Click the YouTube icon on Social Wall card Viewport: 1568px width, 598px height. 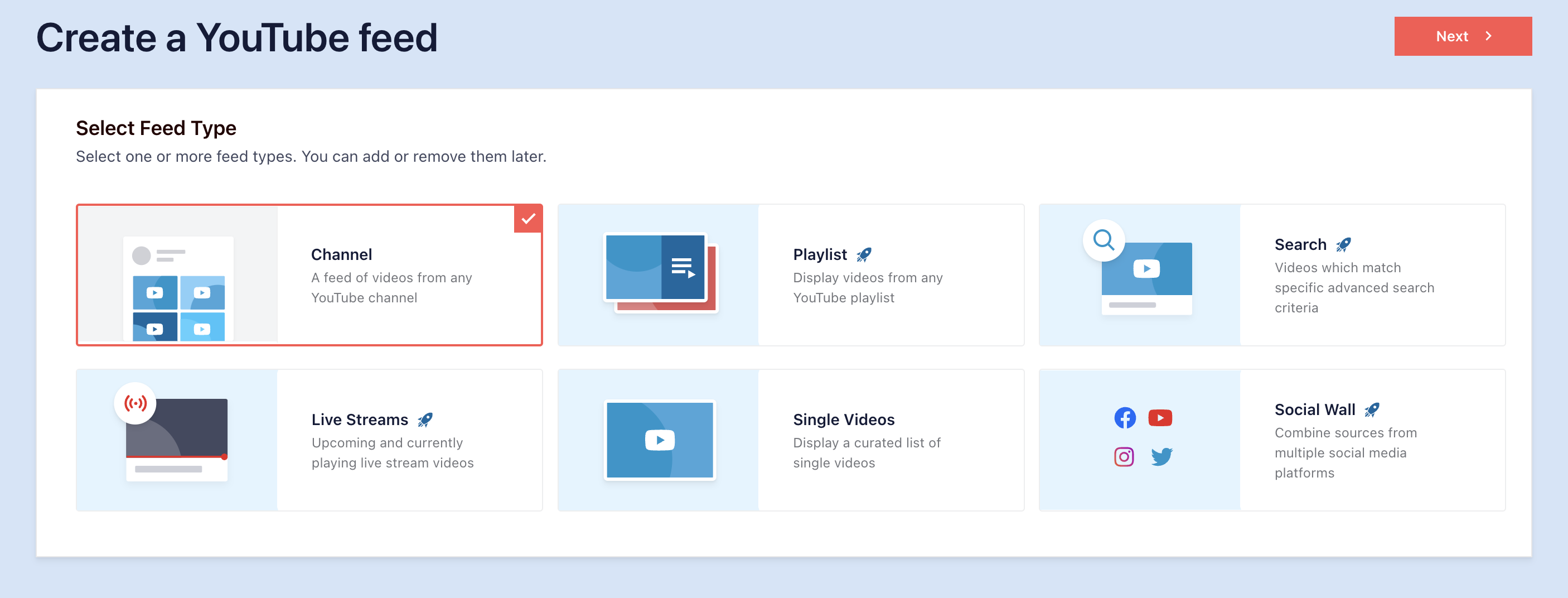[1160, 418]
